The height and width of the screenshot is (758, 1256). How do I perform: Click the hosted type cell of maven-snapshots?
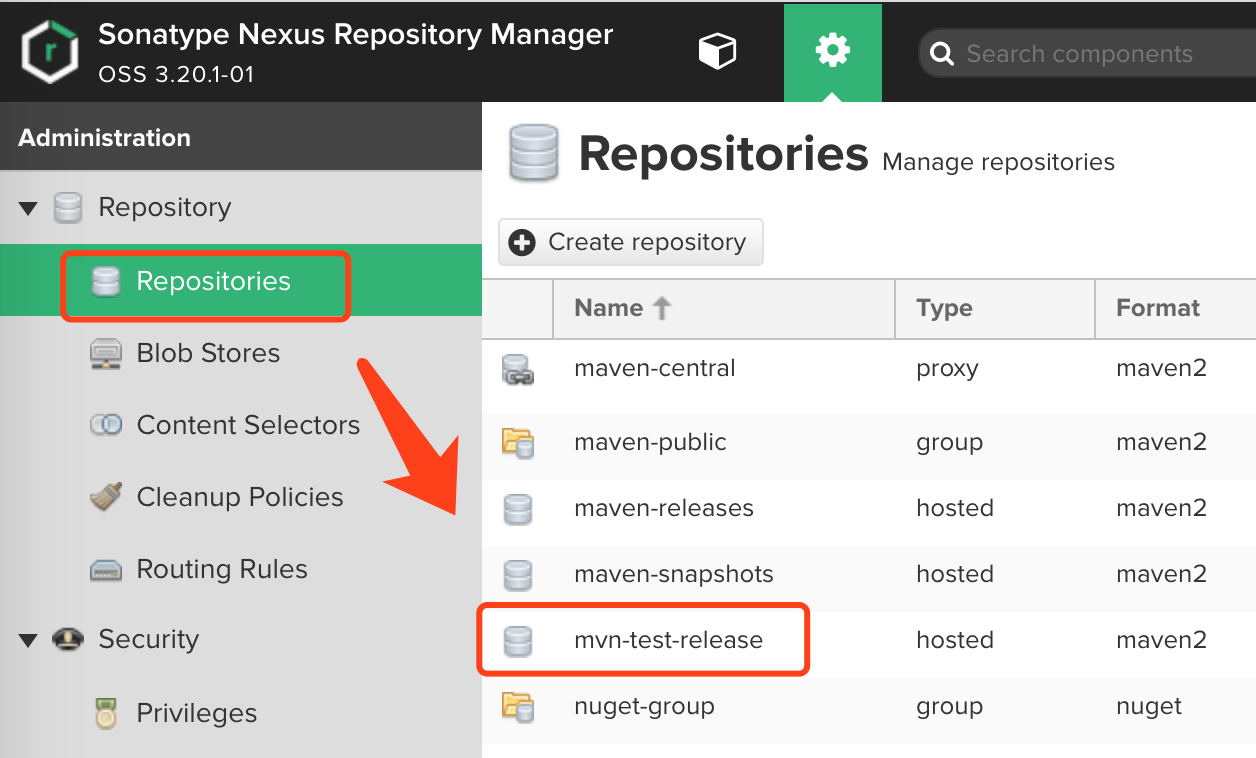click(x=954, y=574)
